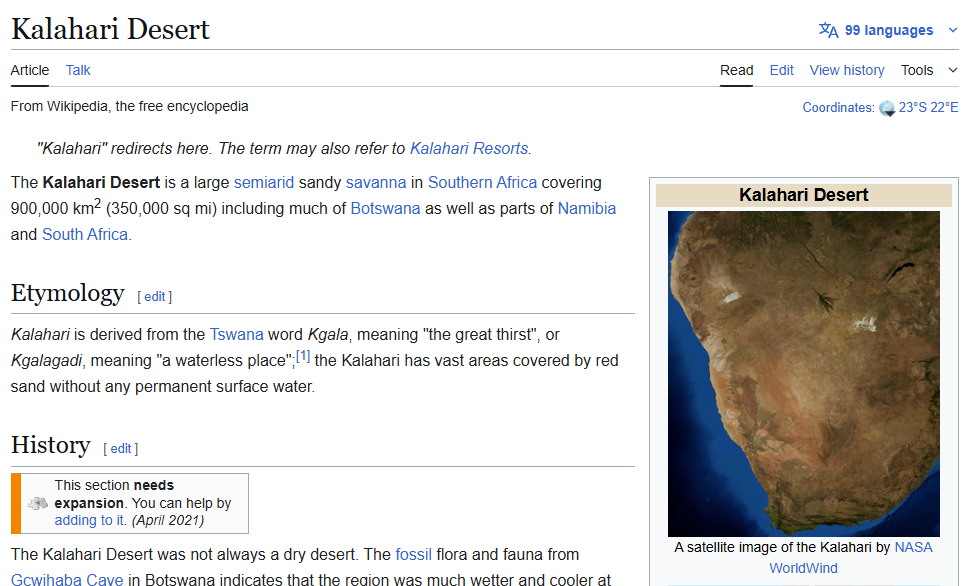Switch to the Article tab
This screenshot has height=586, width=966.
(30, 70)
